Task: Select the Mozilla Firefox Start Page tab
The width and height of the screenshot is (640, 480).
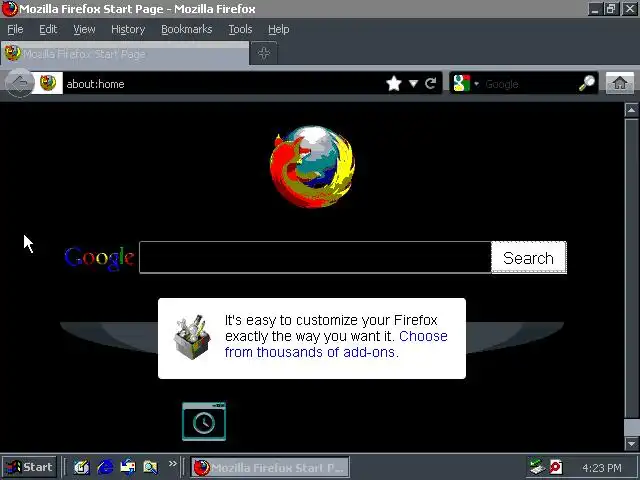Action: pos(124,53)
